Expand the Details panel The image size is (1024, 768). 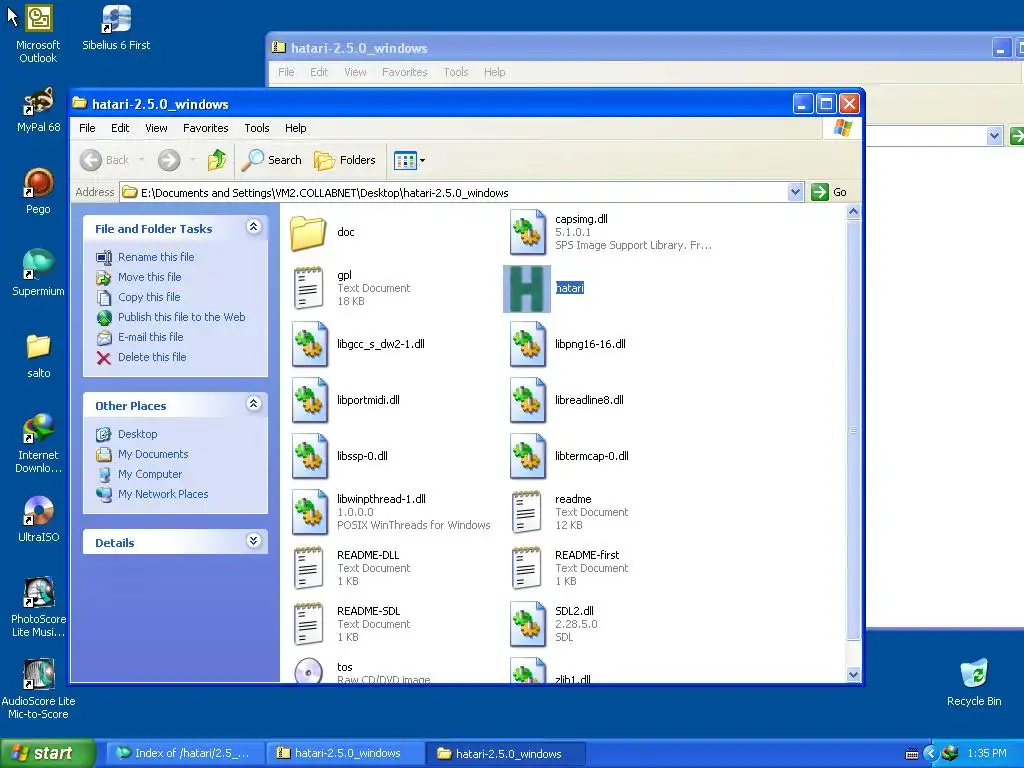pyautogui.click(x=253, y=541)
